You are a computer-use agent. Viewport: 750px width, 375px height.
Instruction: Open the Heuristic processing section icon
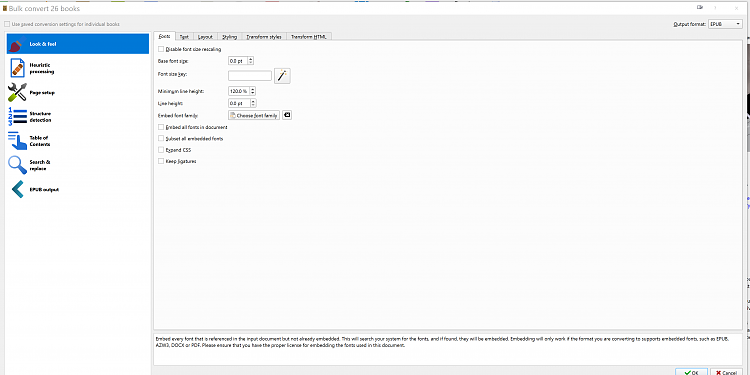[17, 68]
